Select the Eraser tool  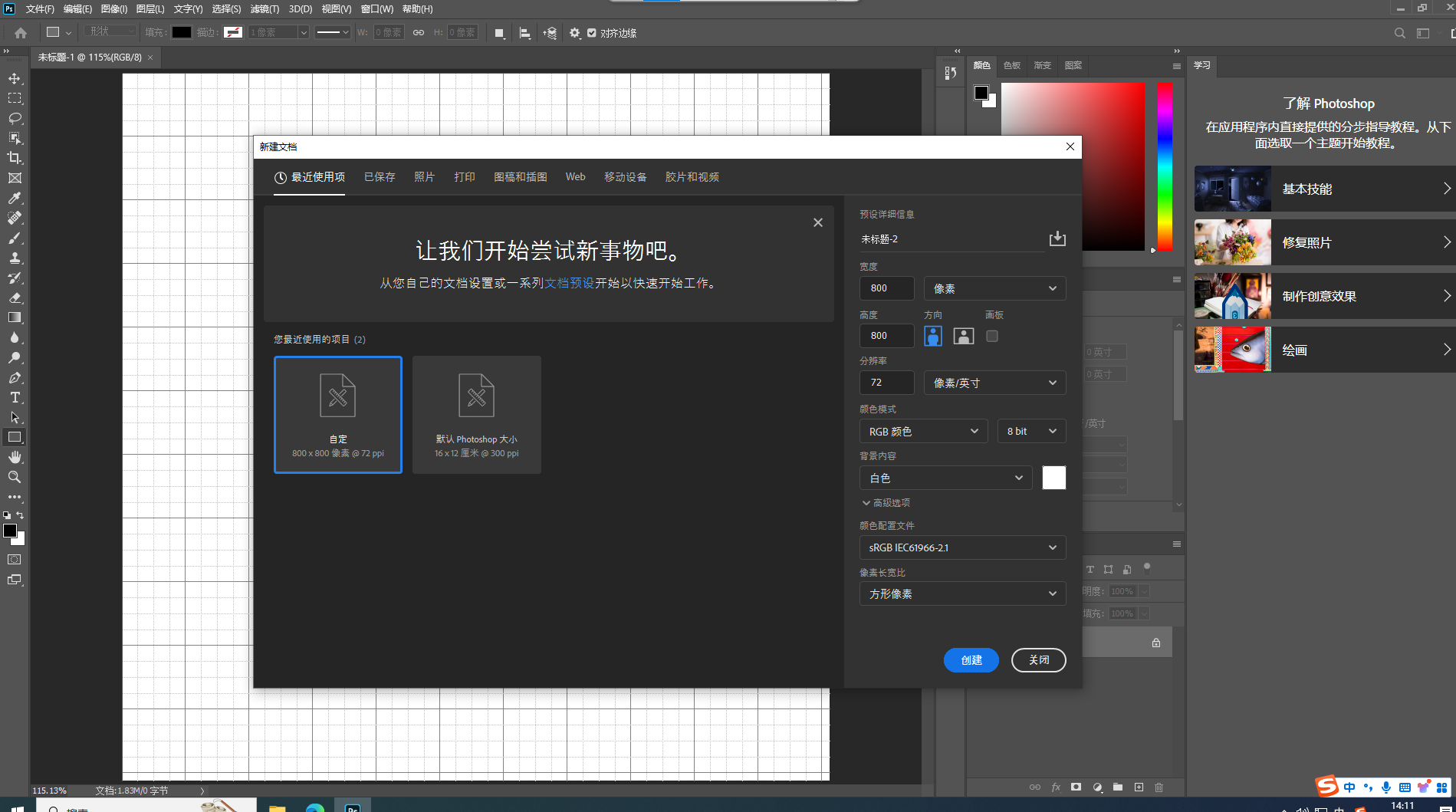15,298
